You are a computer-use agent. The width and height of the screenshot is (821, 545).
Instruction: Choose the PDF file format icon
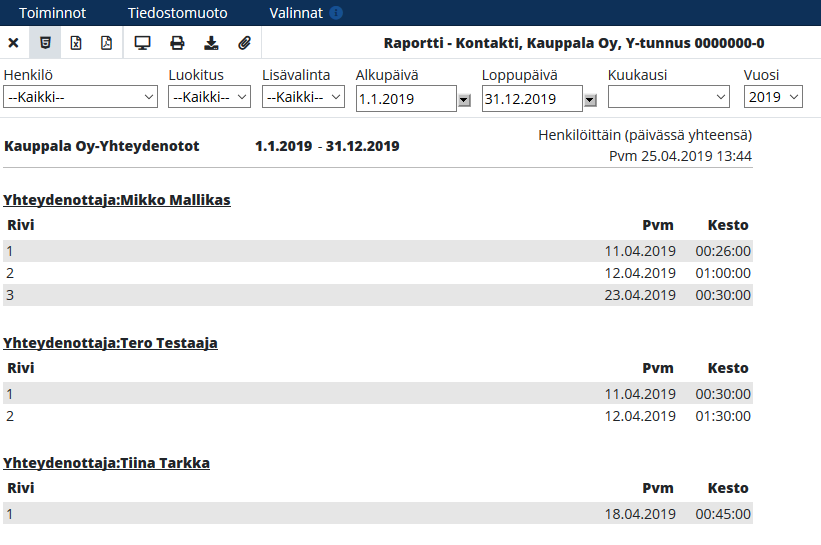[106, 43]
